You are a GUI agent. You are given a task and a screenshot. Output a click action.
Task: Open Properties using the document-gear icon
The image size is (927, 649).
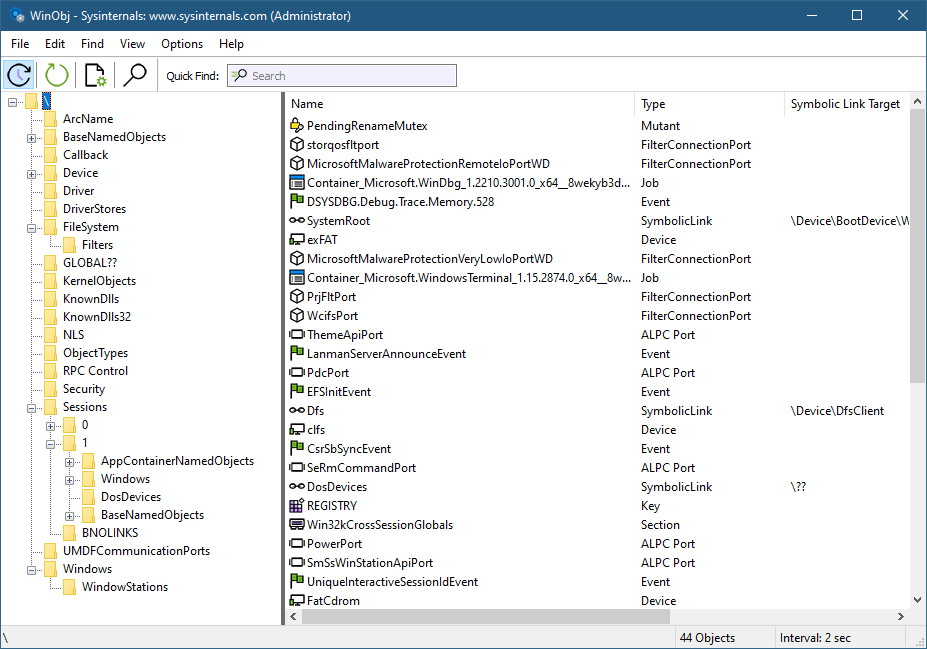point(95,75)
